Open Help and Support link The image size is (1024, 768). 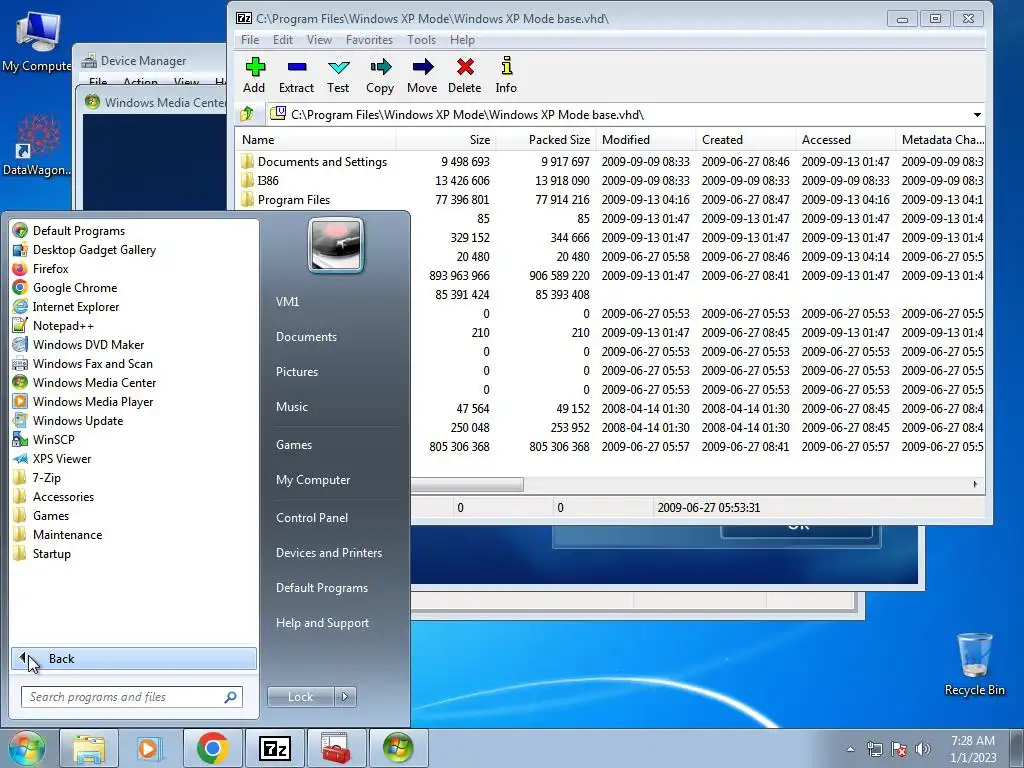pos(322,623)
